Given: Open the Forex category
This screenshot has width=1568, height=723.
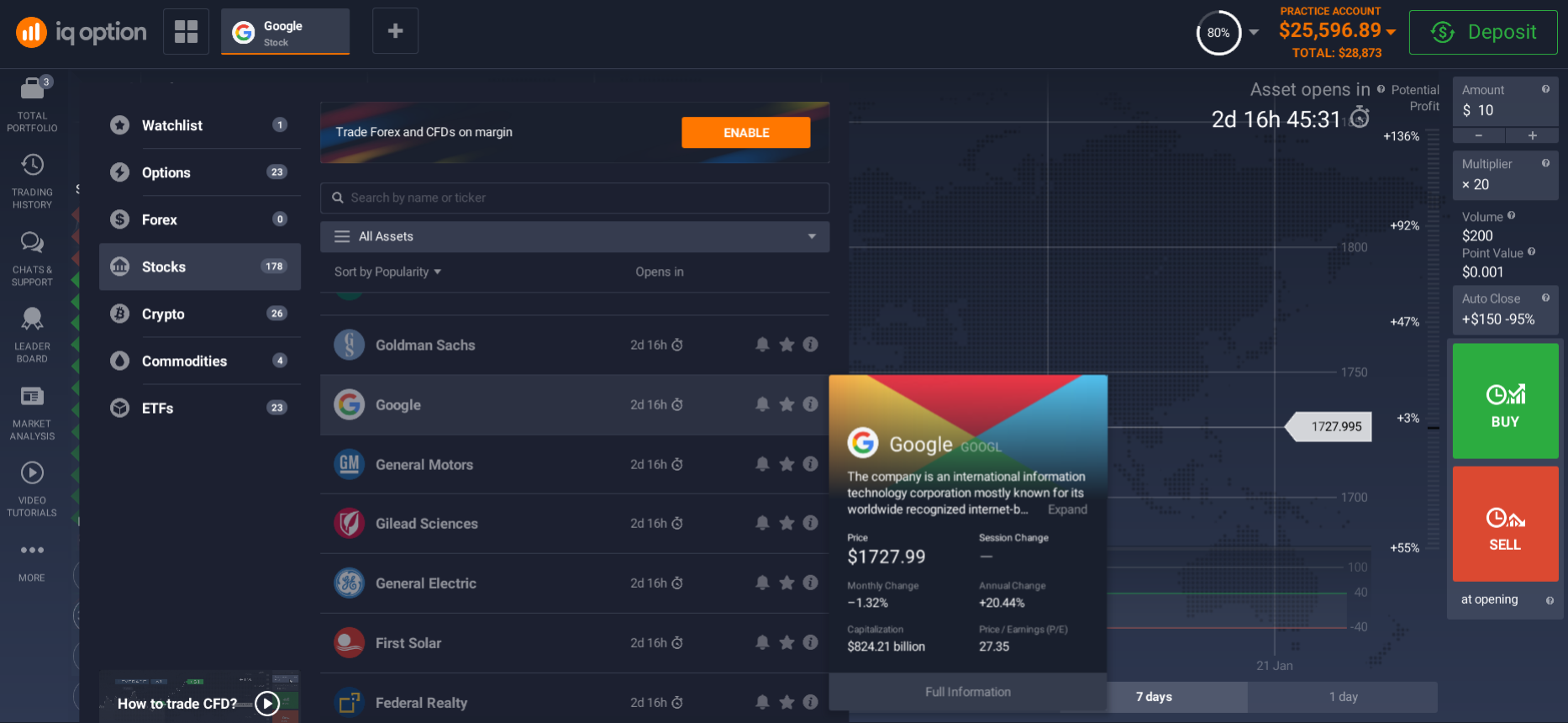Looking at the screenshot, I should [x=200, y=219].
